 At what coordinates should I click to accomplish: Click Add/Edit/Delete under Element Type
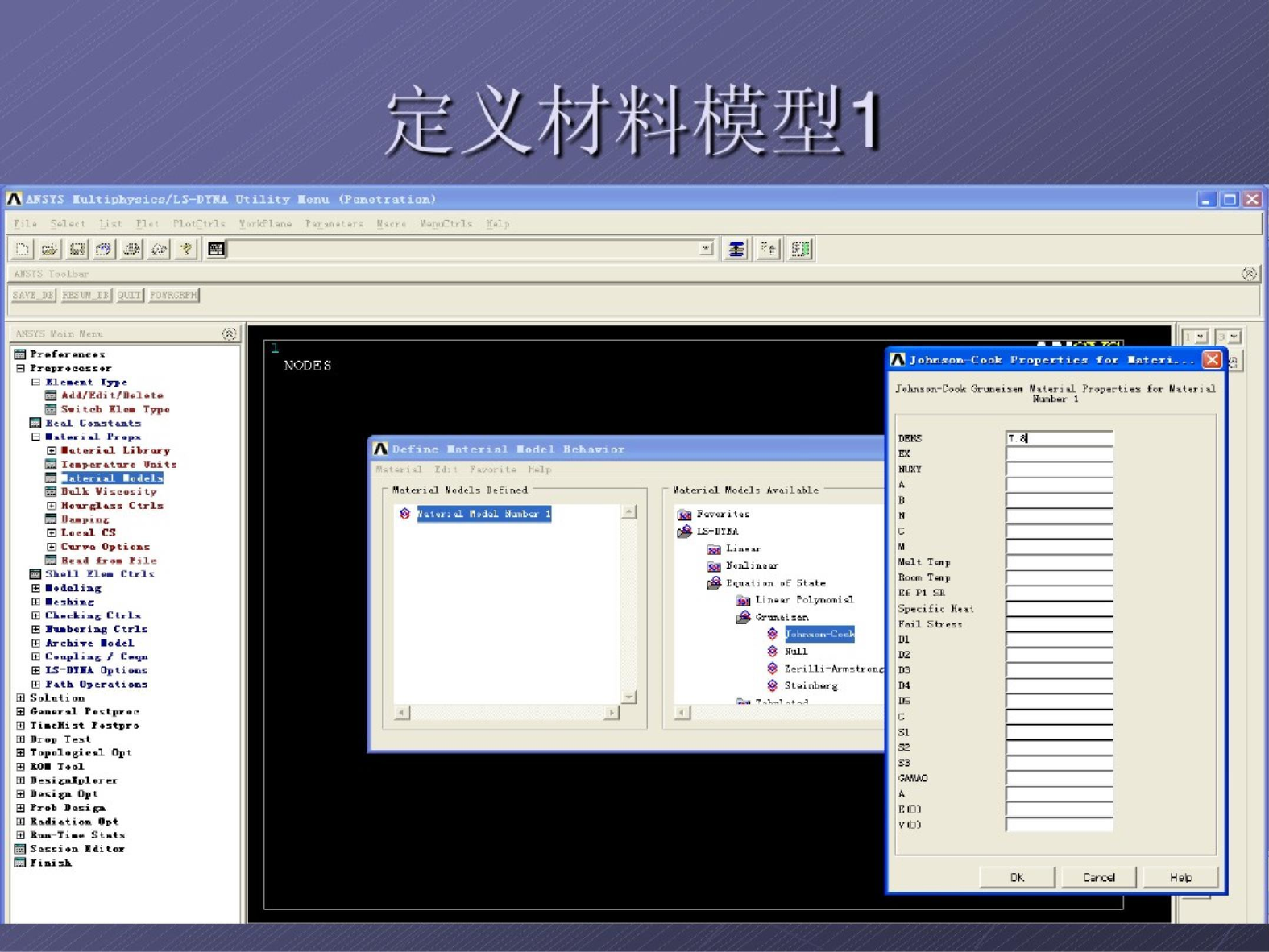112,395
